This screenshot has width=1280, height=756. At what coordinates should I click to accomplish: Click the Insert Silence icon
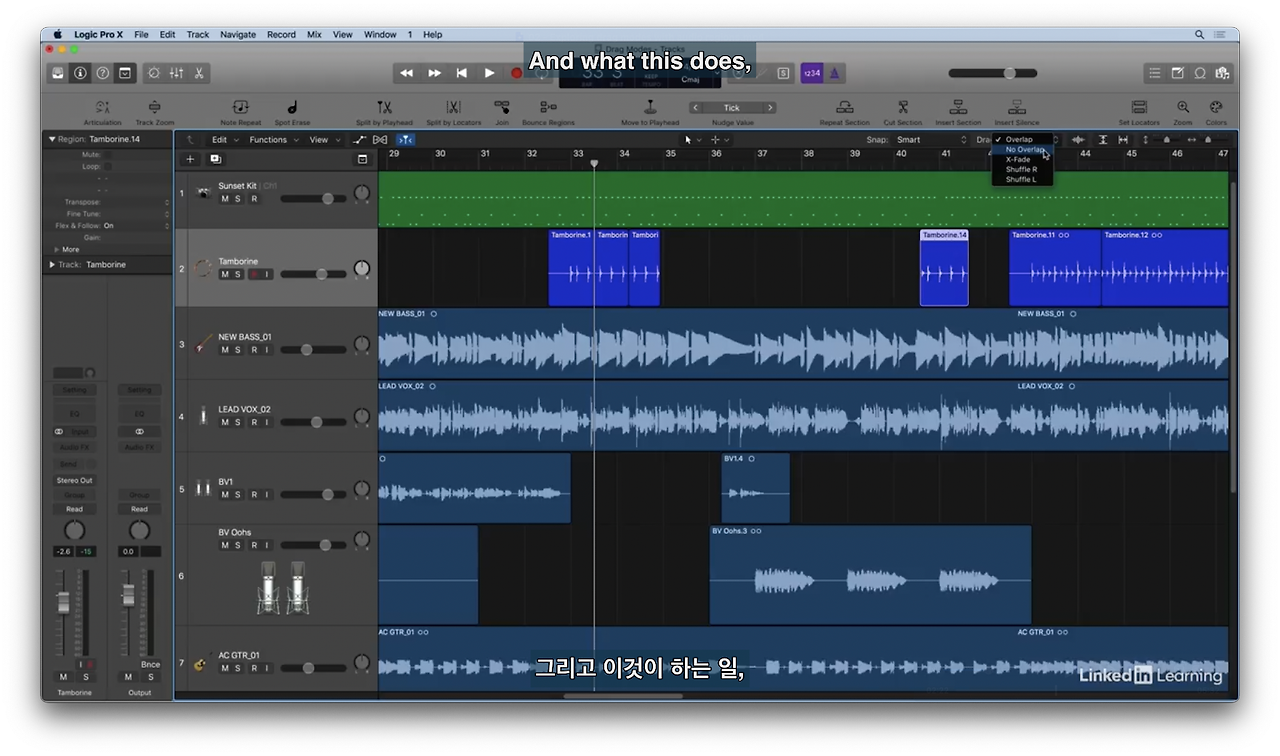coord(1017,107)
